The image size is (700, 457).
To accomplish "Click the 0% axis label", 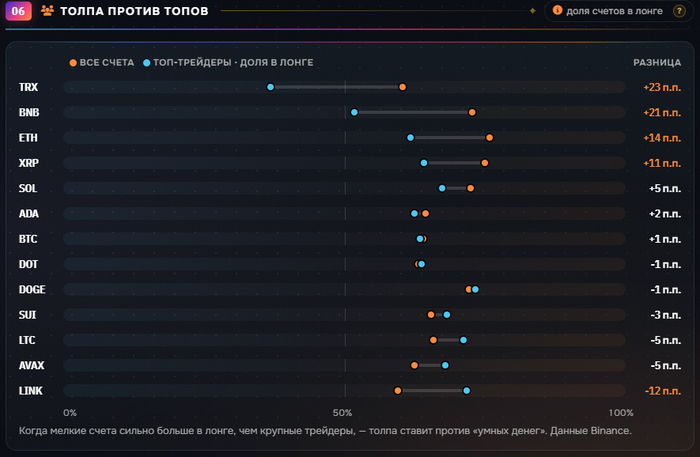I will [x=70, y=413].
